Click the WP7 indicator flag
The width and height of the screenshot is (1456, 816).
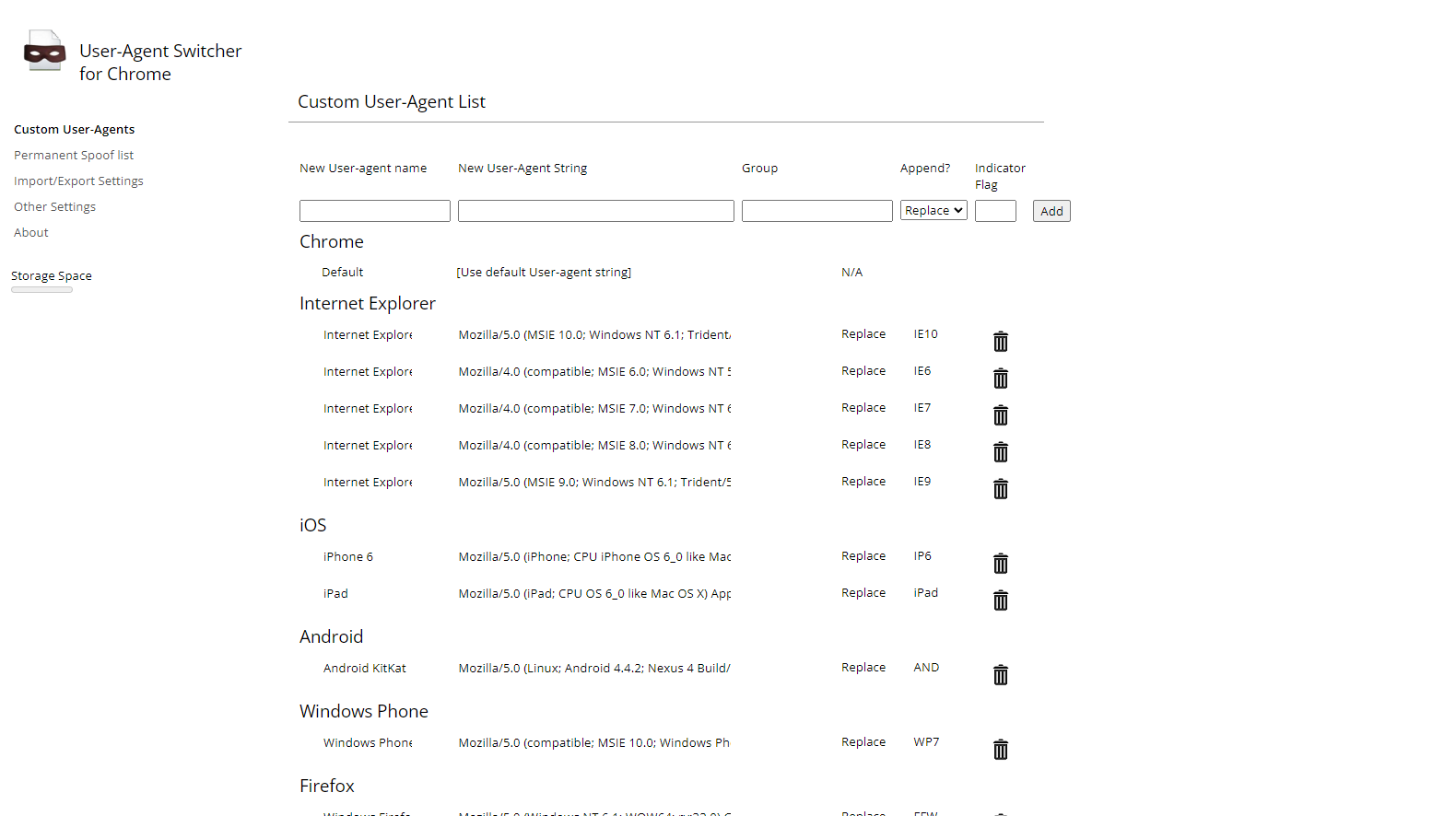[x=926, y=742]
